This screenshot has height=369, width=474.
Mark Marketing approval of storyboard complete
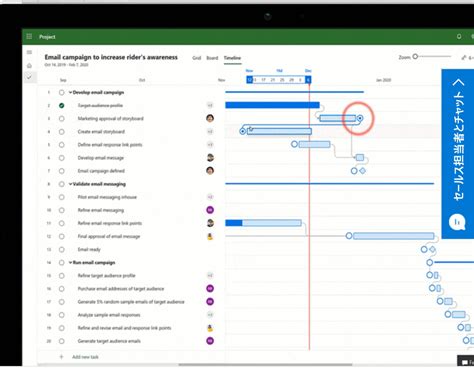(x=61, y=119)
